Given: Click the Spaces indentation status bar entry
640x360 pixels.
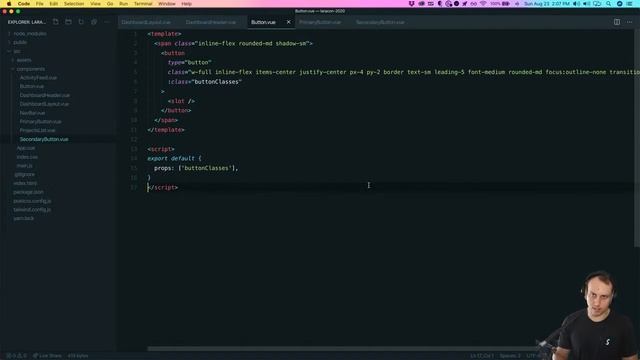Looking at the screenshot, I should click(x=510, y=356).
